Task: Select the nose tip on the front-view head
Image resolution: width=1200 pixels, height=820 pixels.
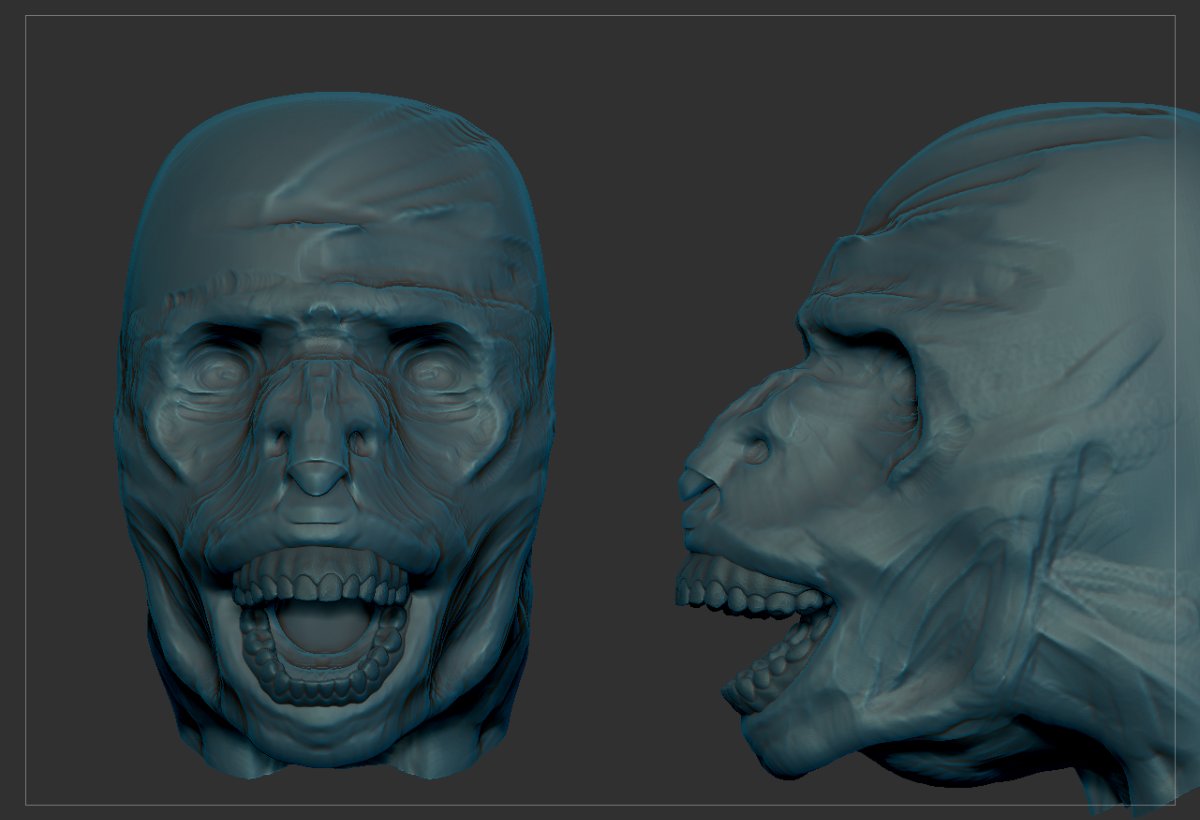Action: tap(318, 478)
